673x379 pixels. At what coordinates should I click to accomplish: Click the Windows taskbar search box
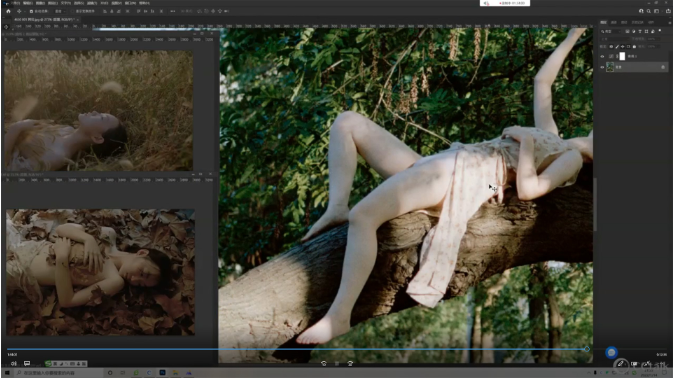click(x=58, y=373)
